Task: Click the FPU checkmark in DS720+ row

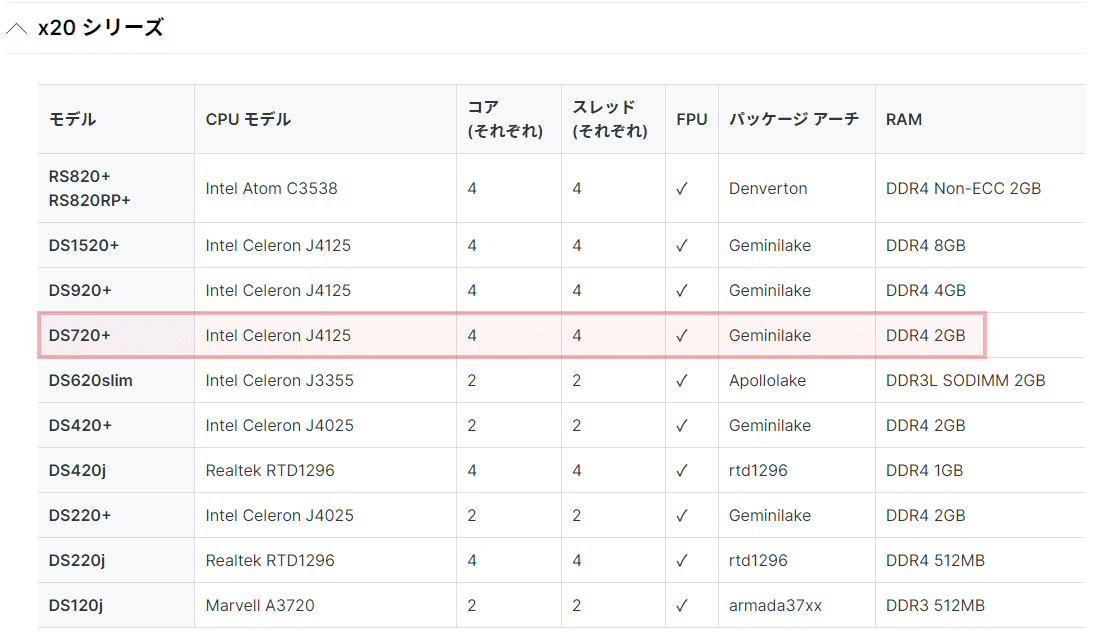Action: pyautogui.click(x=682, y=336)
